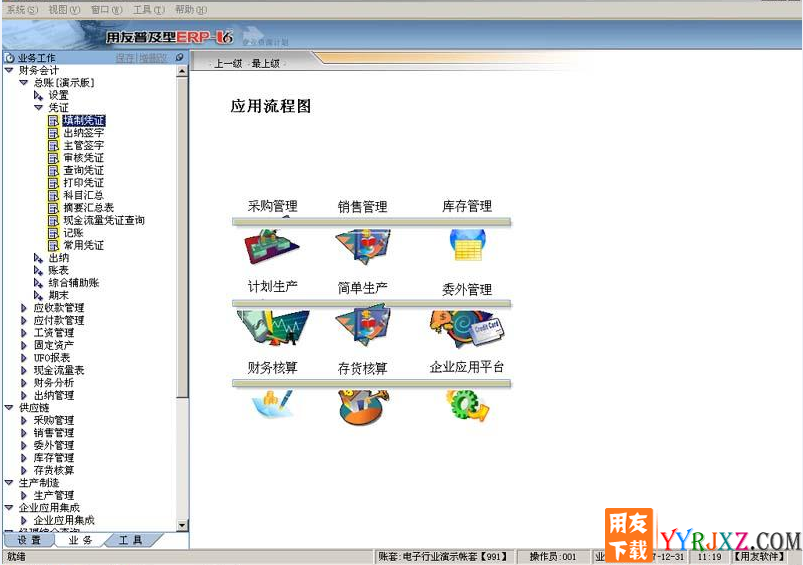Screen dimensions: 803x565
Task: Select 财务分析 in the tree
Action: (x=54, y=383)
